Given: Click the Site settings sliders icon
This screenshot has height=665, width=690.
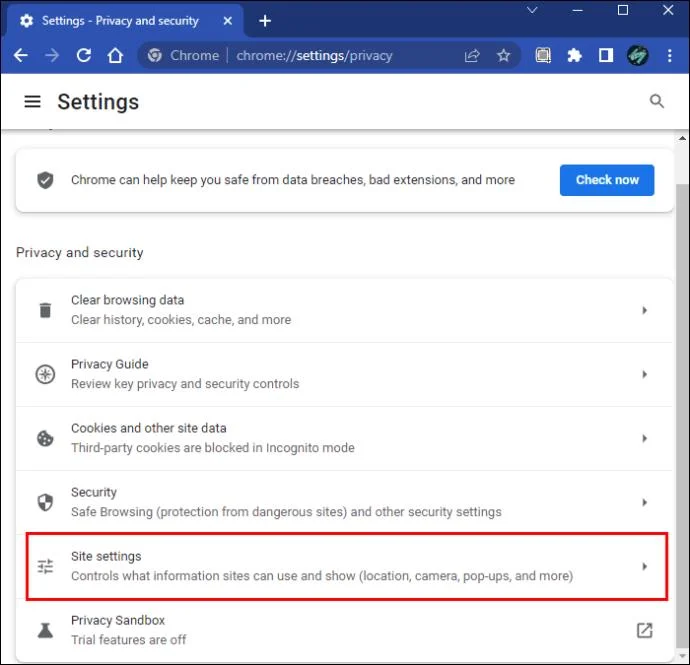Looking at the screenshot, I should click(x=45, y=566).
